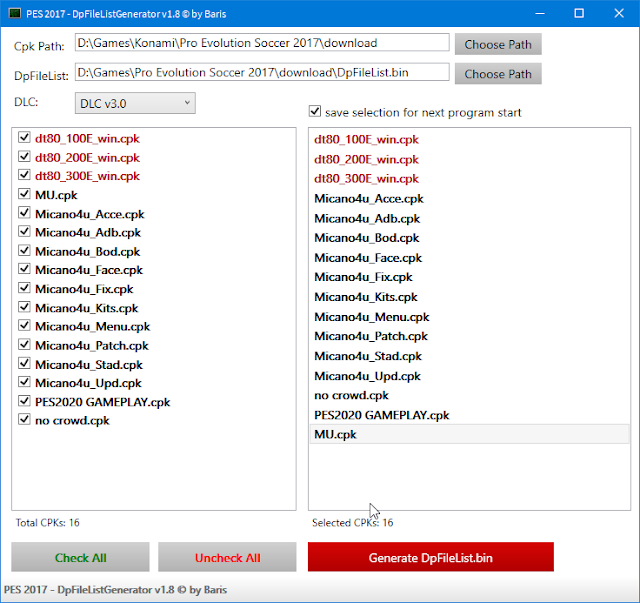Toggle PES2020 GAMEPLAY.cpk checkbox
Image resolution: width=640 pixels, height=603 pixels.
(24, 401)
